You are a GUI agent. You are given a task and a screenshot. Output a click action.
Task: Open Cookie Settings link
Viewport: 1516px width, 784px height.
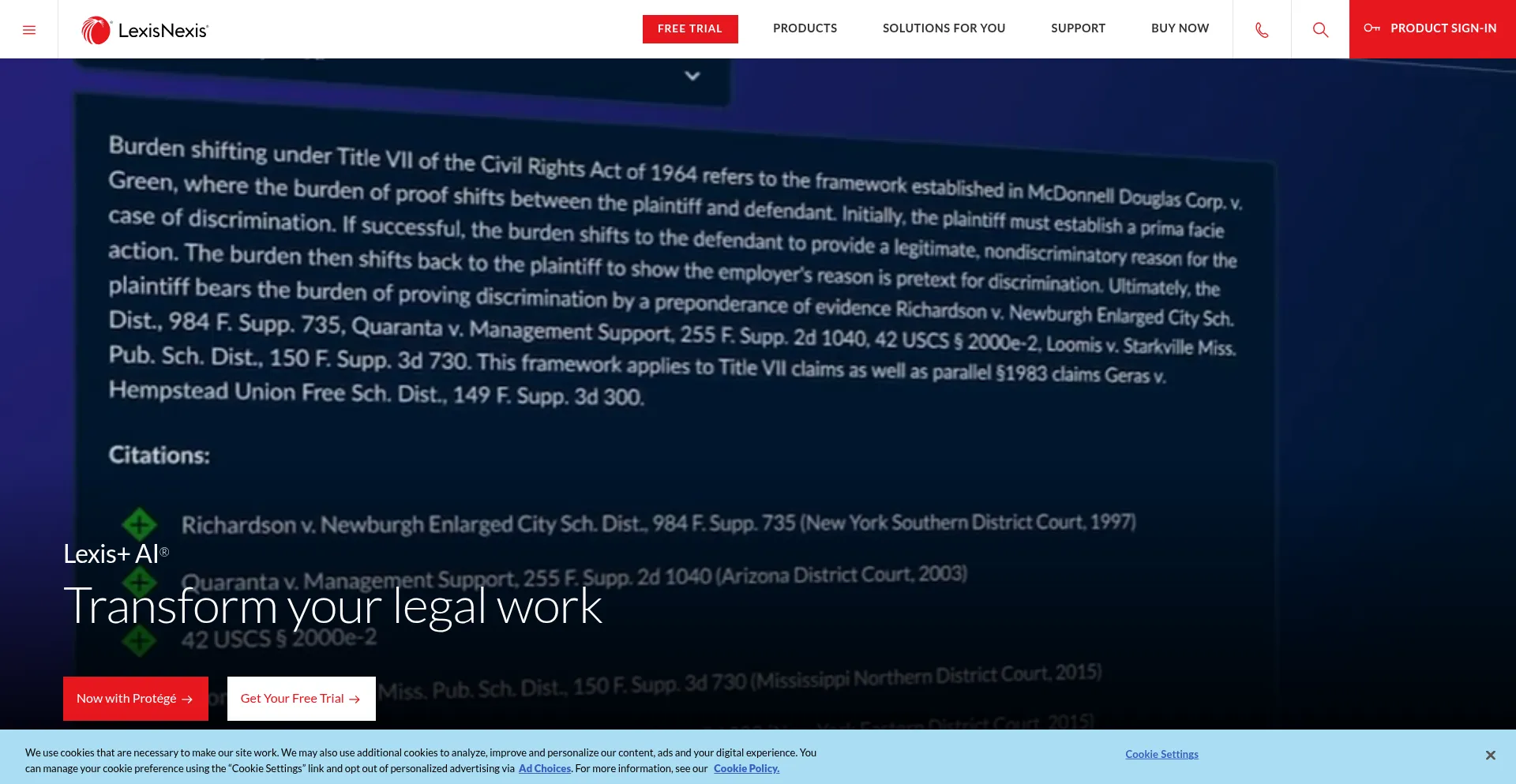pos(1161,754)
